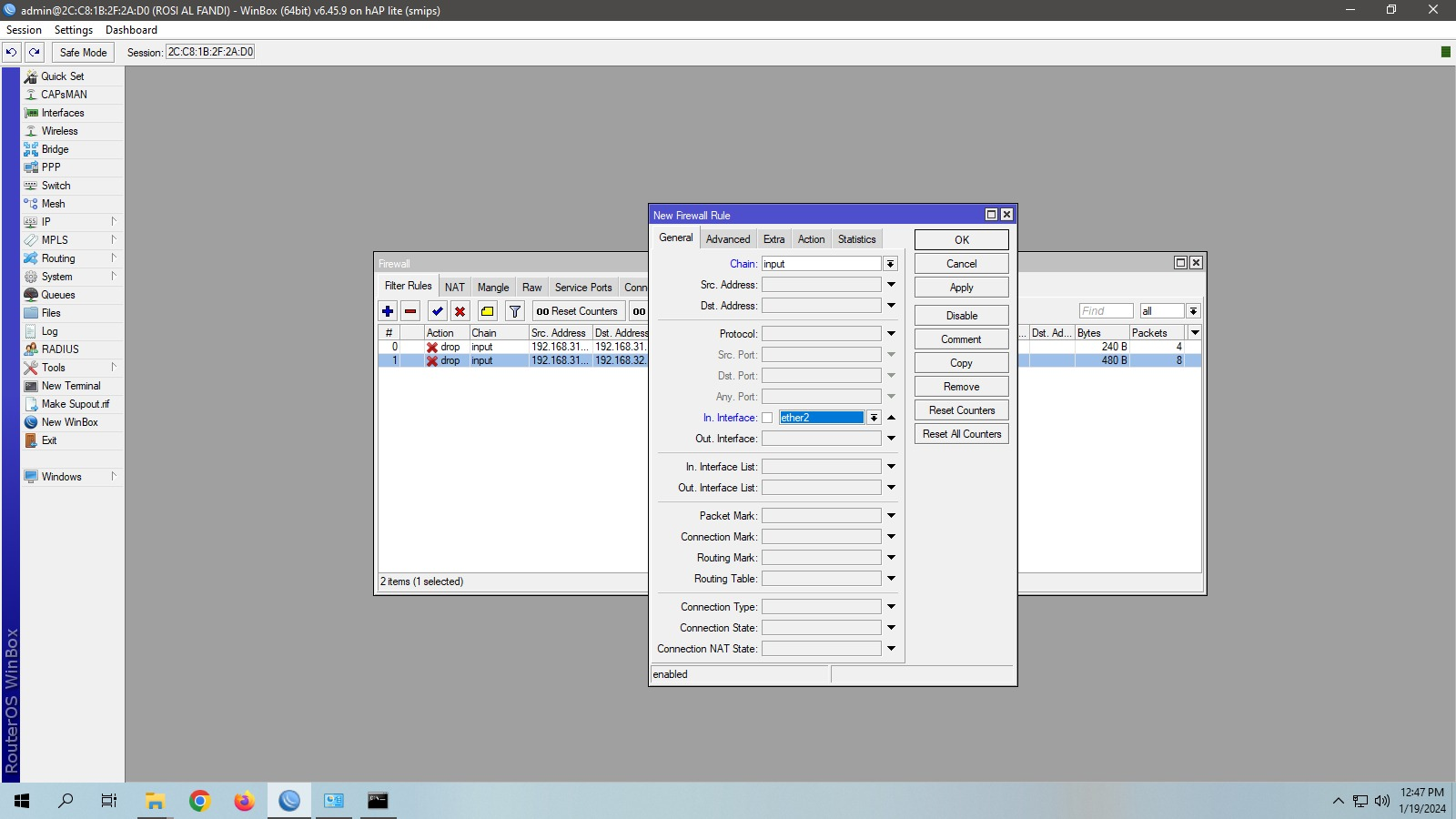Viewport: 1456px width, 819px height.
Task: Open Firefox from taskbar
Action: [244, 801]
